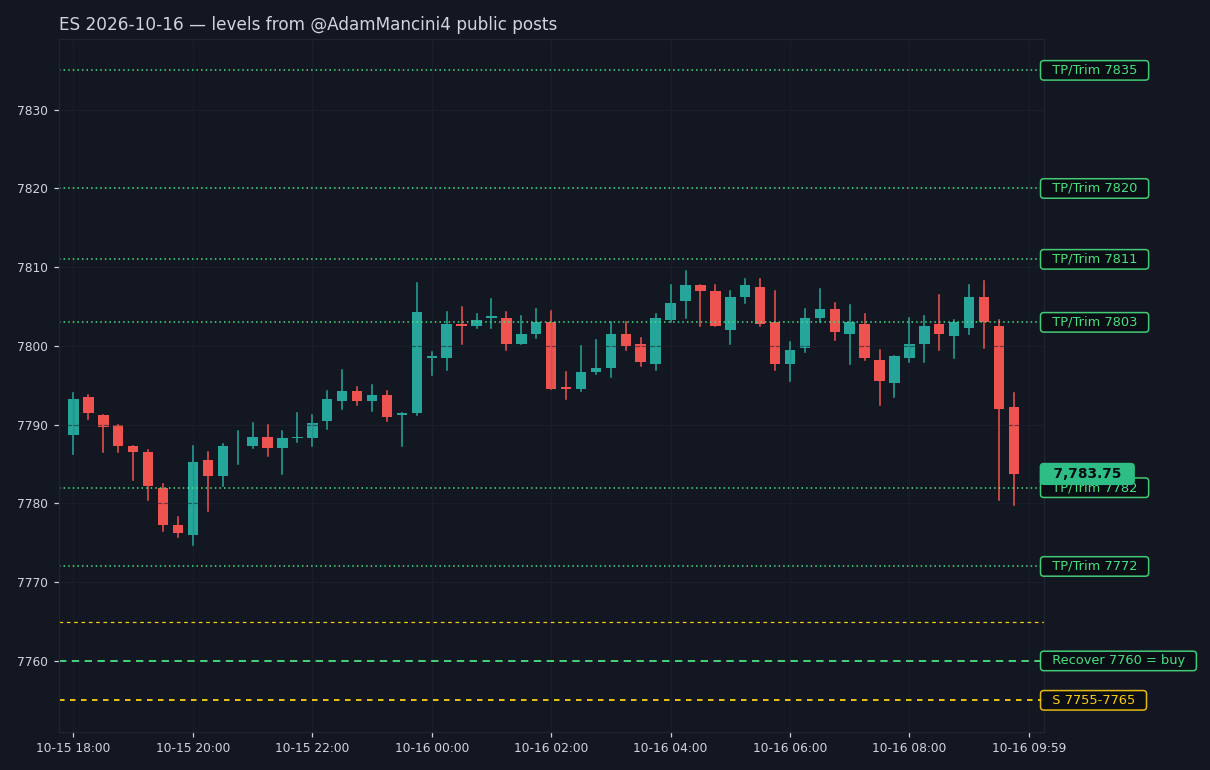
Task: Click the 7810 y-axis price tick
Action: click(33, 267)
